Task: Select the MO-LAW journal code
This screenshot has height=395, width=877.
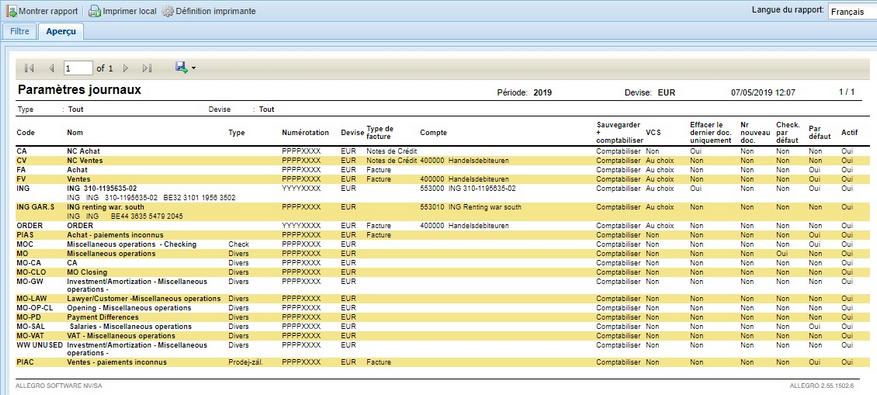Action: tap(31, 299)
